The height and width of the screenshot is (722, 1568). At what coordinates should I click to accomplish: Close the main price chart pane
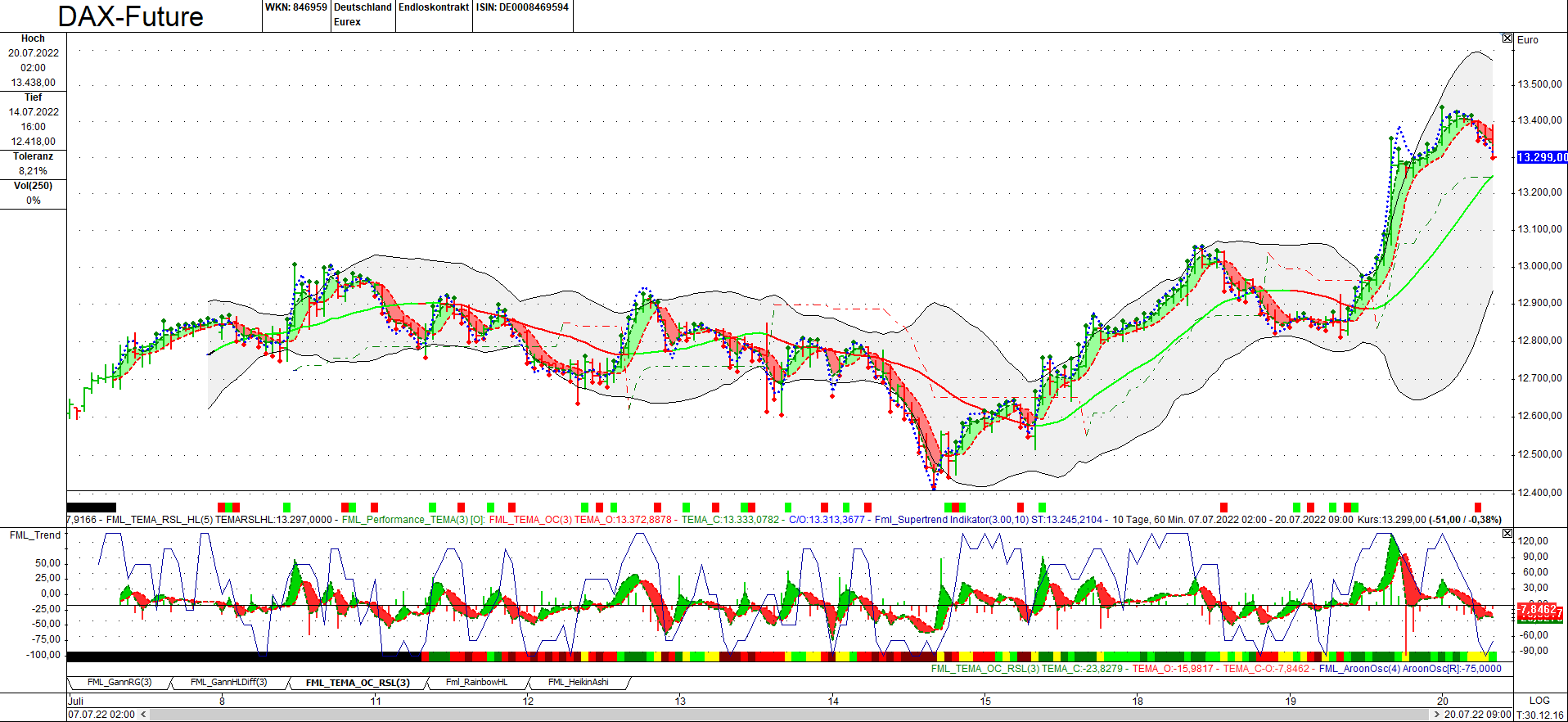(1507, 38)
